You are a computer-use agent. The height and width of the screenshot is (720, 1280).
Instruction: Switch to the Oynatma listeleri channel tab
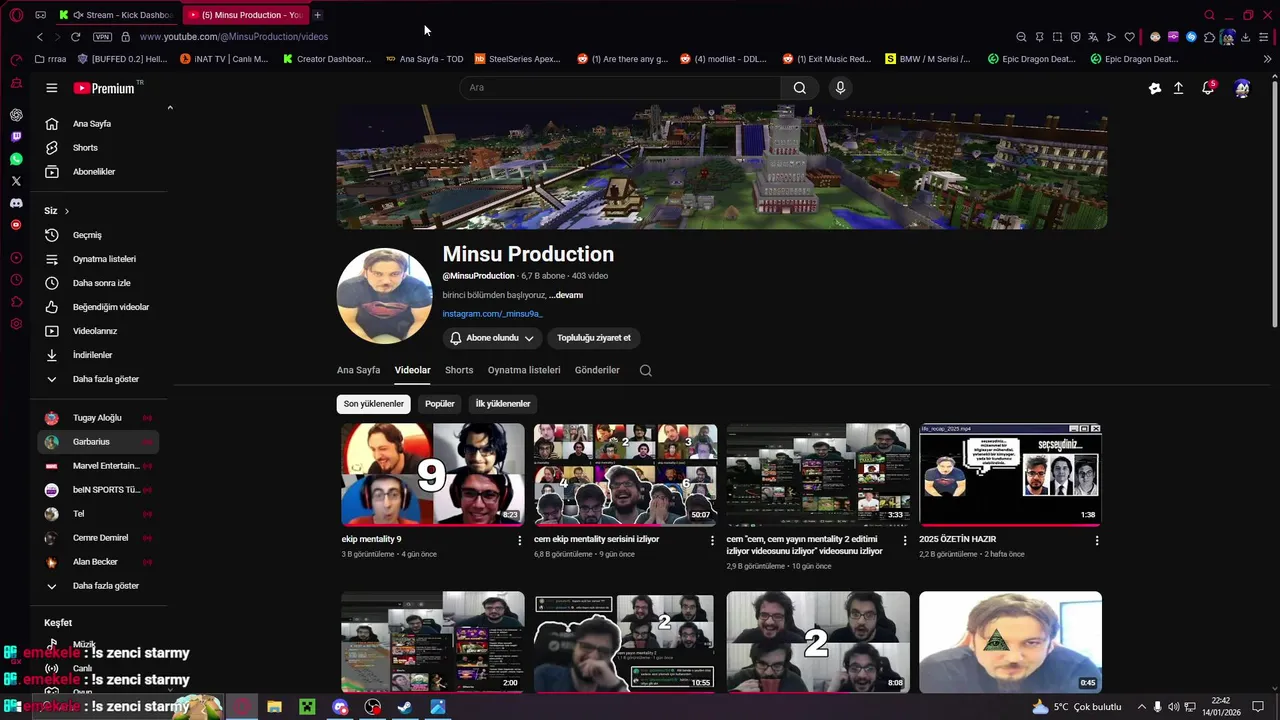point(524,370)
